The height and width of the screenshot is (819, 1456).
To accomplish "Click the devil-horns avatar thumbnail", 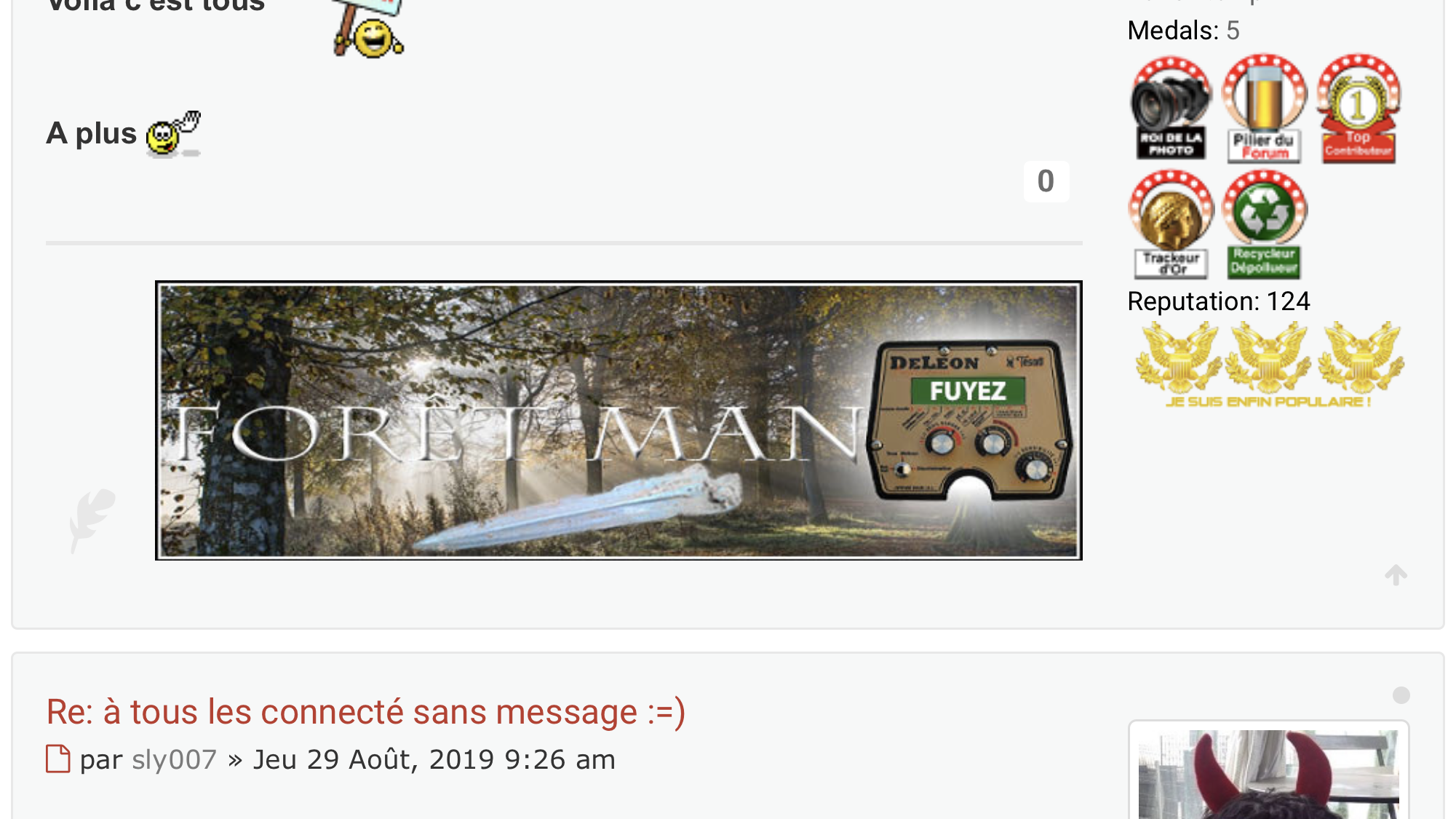I will [x=1268, y=773].
